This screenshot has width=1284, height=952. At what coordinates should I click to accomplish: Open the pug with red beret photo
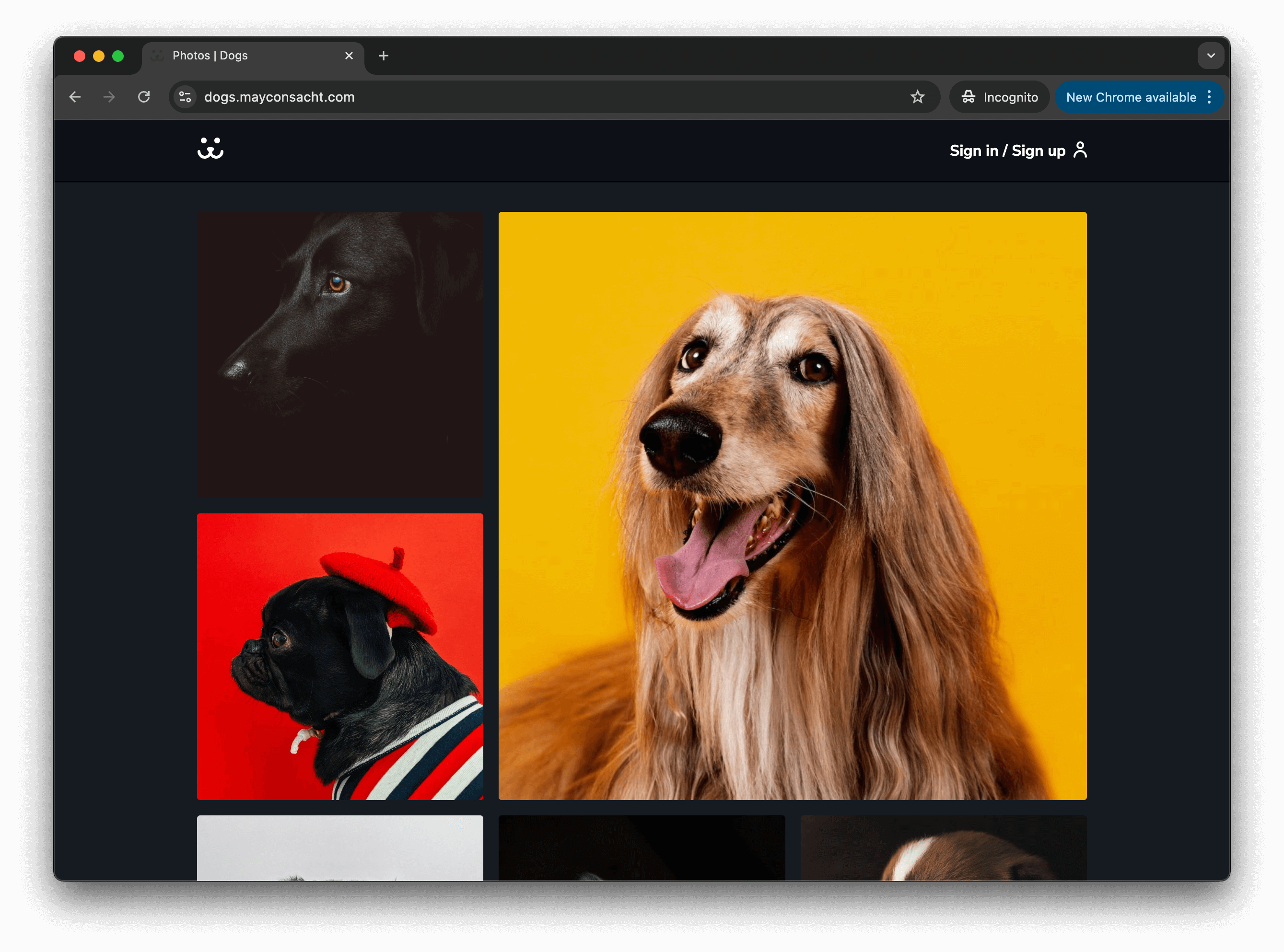[x=340, y=656]
